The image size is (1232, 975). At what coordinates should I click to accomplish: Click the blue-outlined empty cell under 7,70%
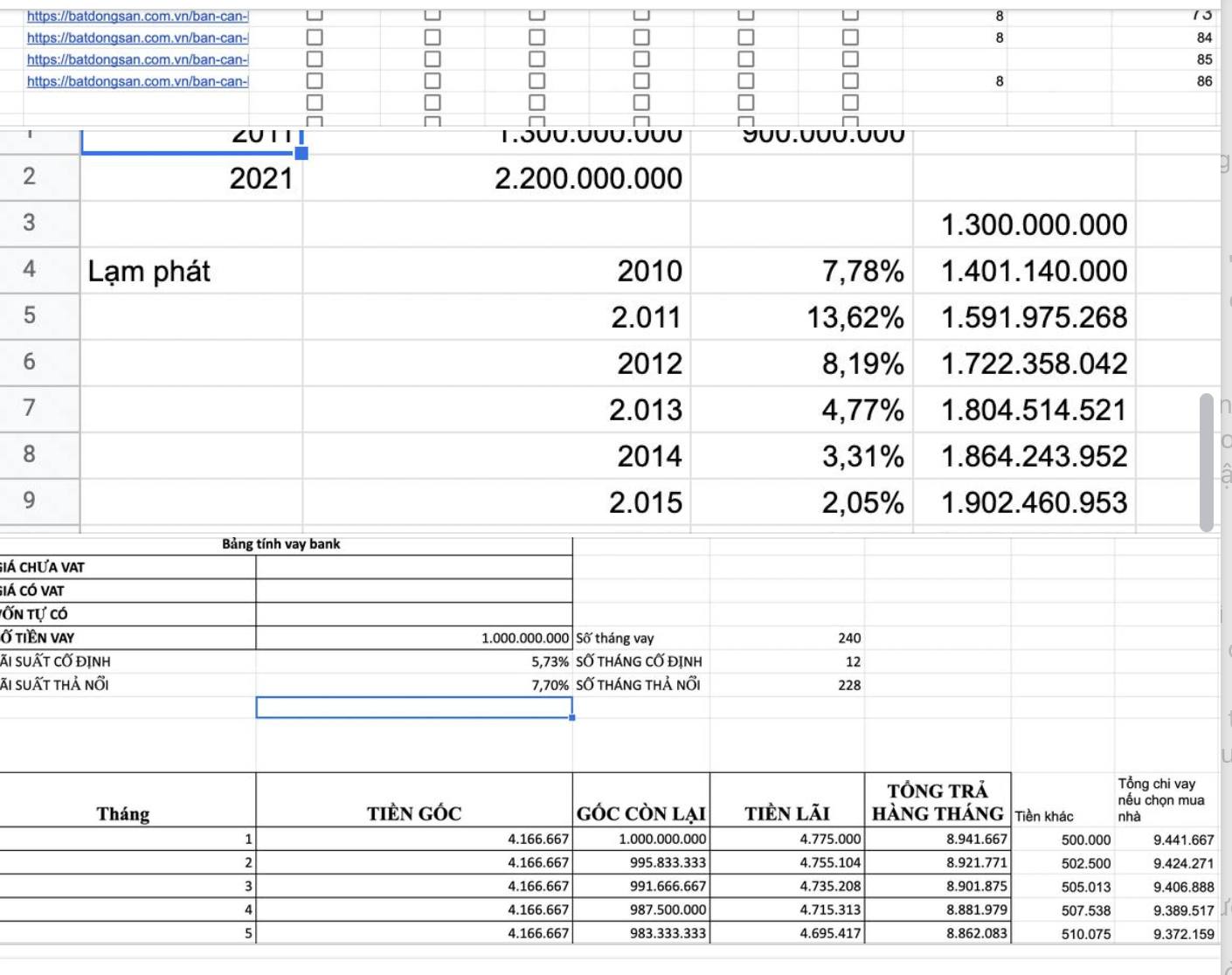pyautogui.click(x=414, y=708)
